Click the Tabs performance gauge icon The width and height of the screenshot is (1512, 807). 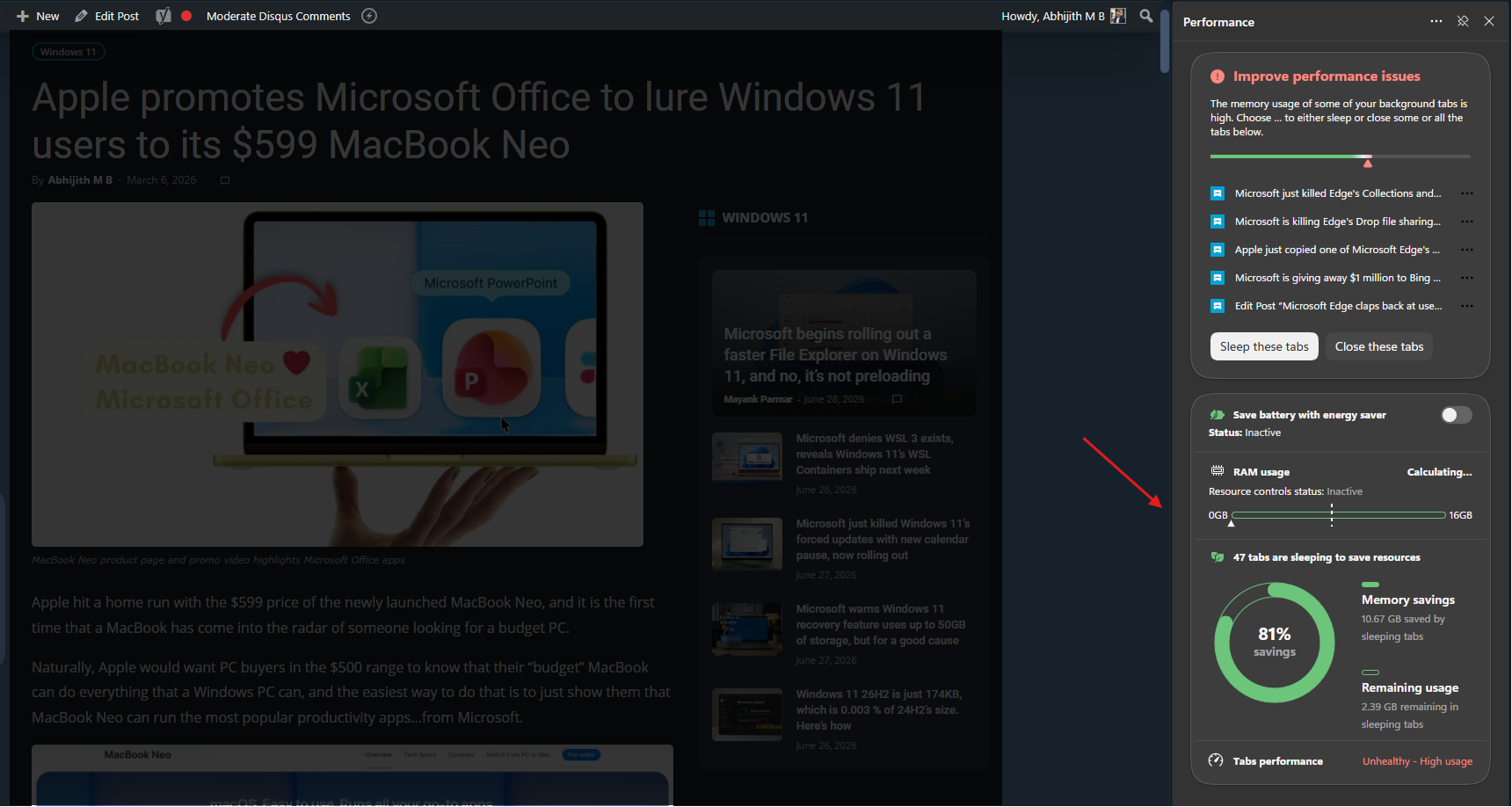point(1216,760)
